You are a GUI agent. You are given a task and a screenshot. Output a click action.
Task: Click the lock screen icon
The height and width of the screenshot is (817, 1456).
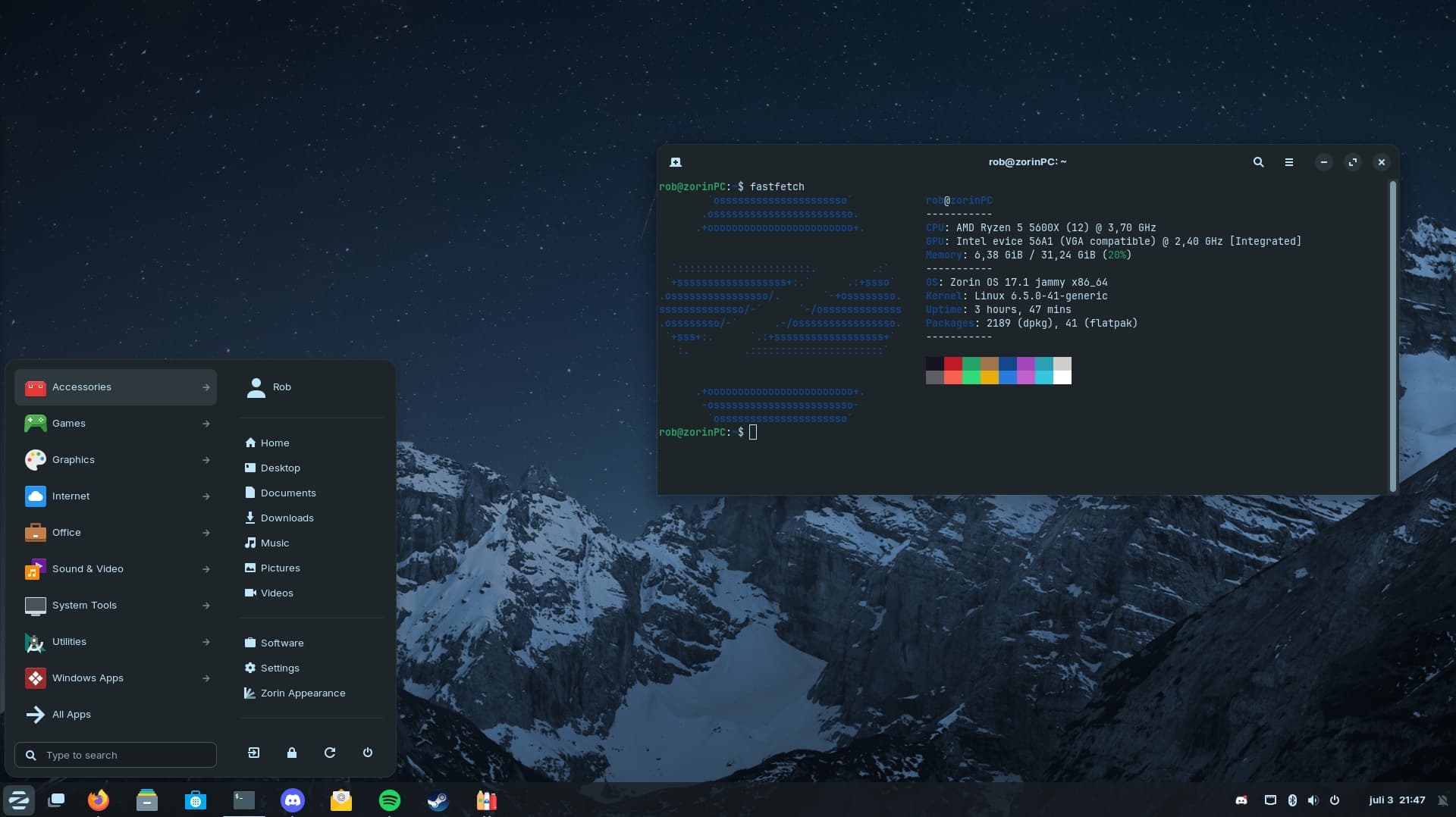pos(292,753)
